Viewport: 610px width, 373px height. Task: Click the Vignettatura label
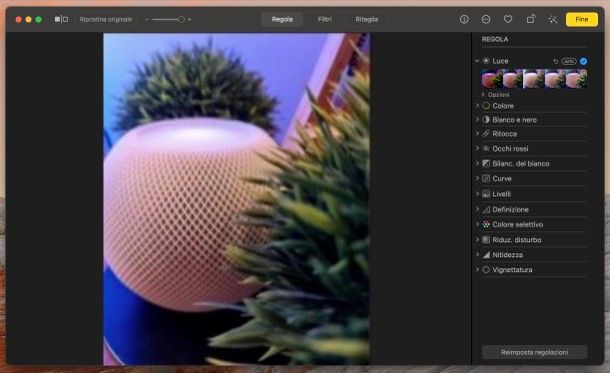tap(512, 270)
